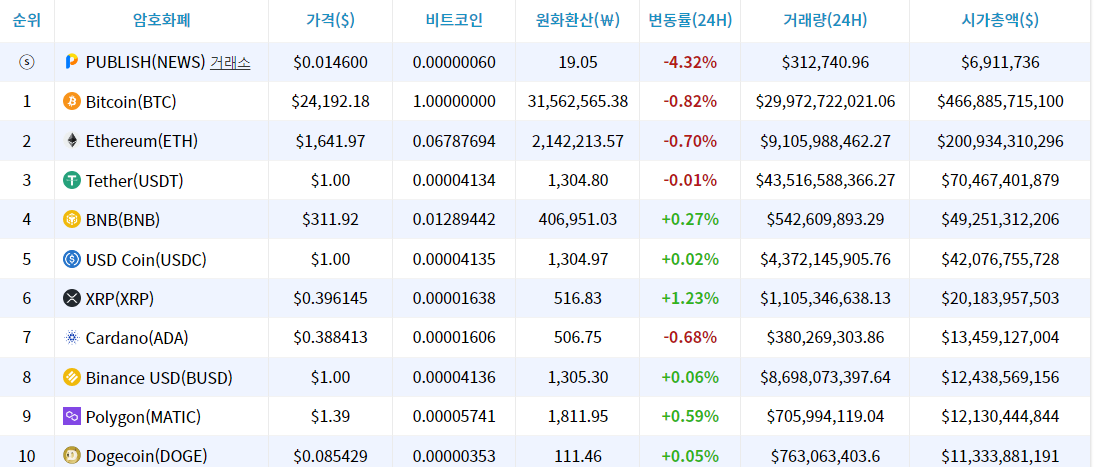The image size is (1095, 467).
Task: Click the Cardano dotted logo icon
Action: tap(72, 339)
